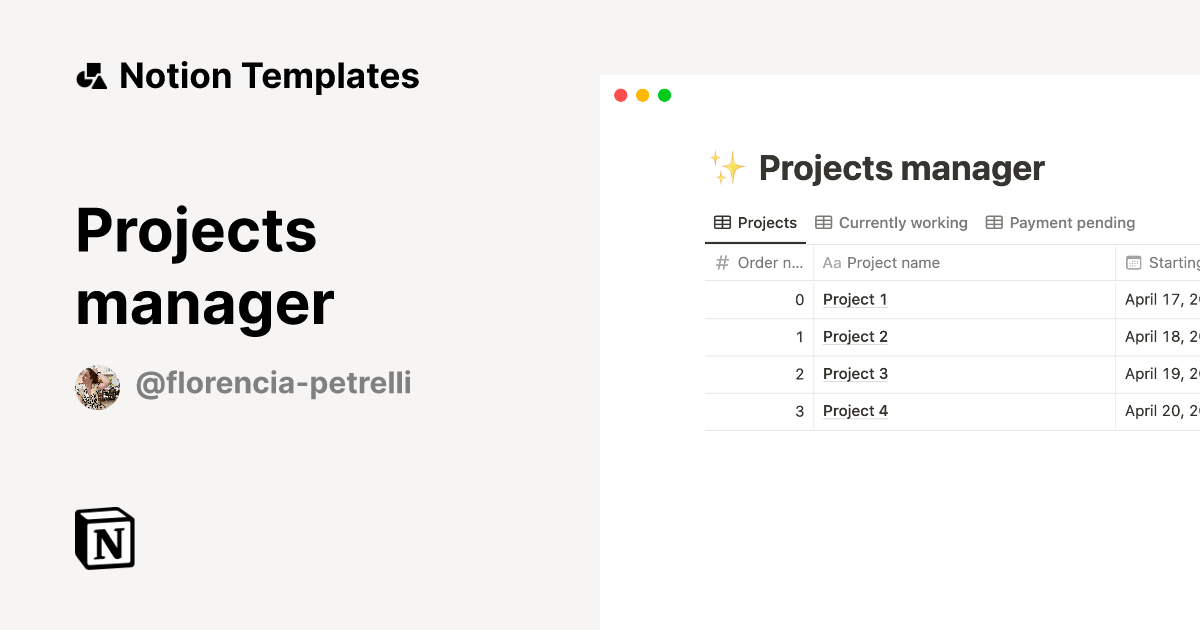Viewport: 1200px width, 630px height.
Task: Visit the @florencia-petrelli profile link
Action: click(274, 383)
